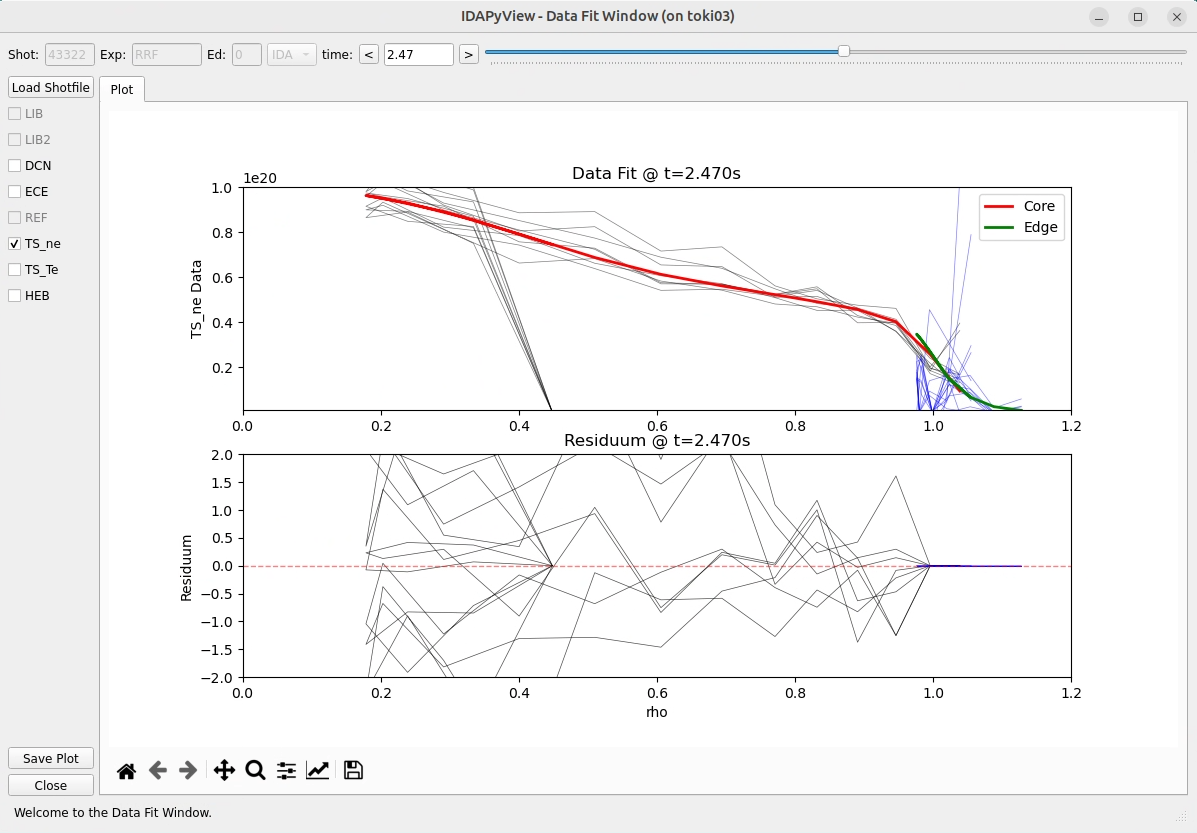Enable the TS_Te checkbox

pyautogui.click(x=14, y=269)
